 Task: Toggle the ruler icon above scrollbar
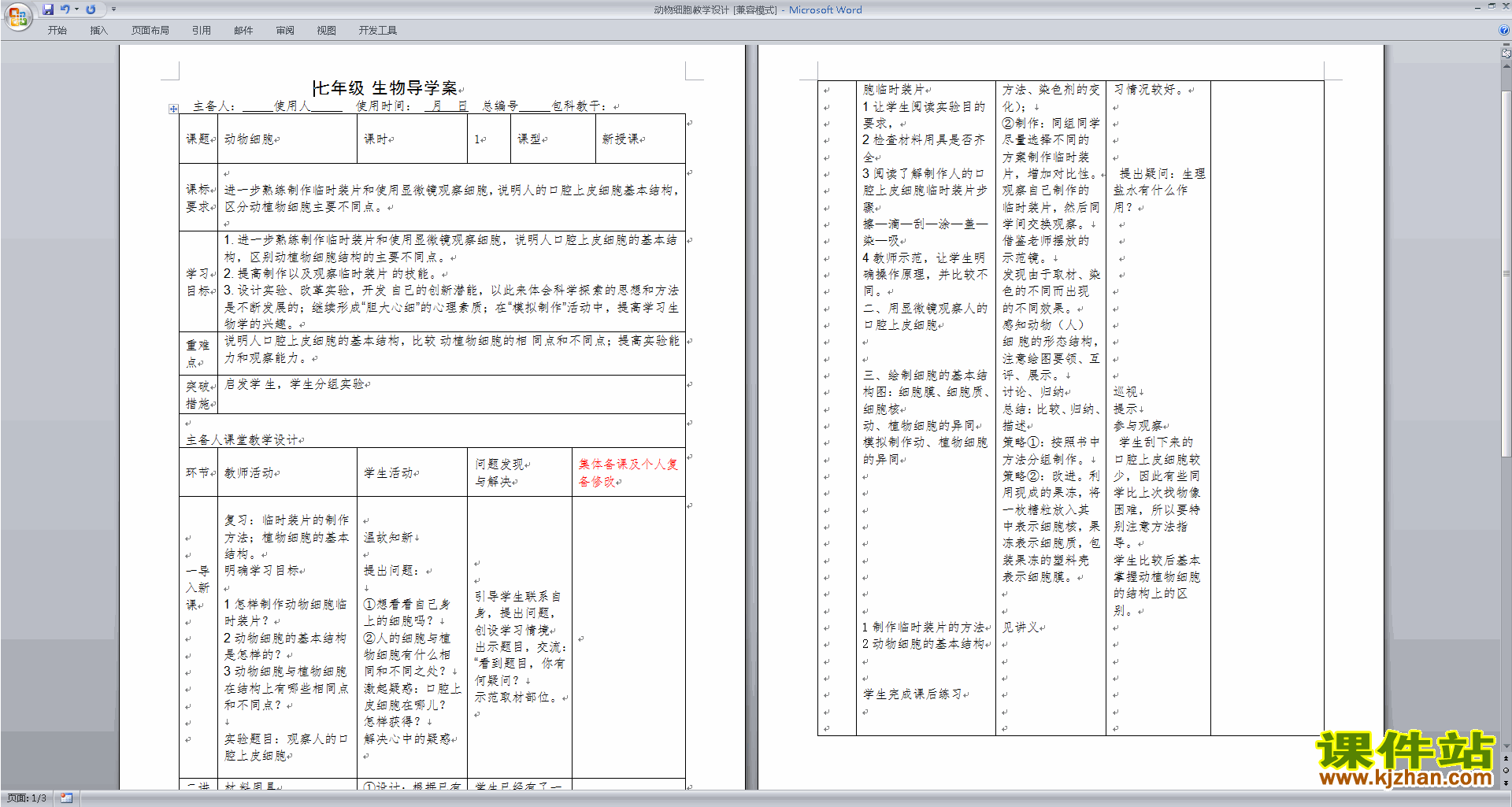(x=1506, y=54)
